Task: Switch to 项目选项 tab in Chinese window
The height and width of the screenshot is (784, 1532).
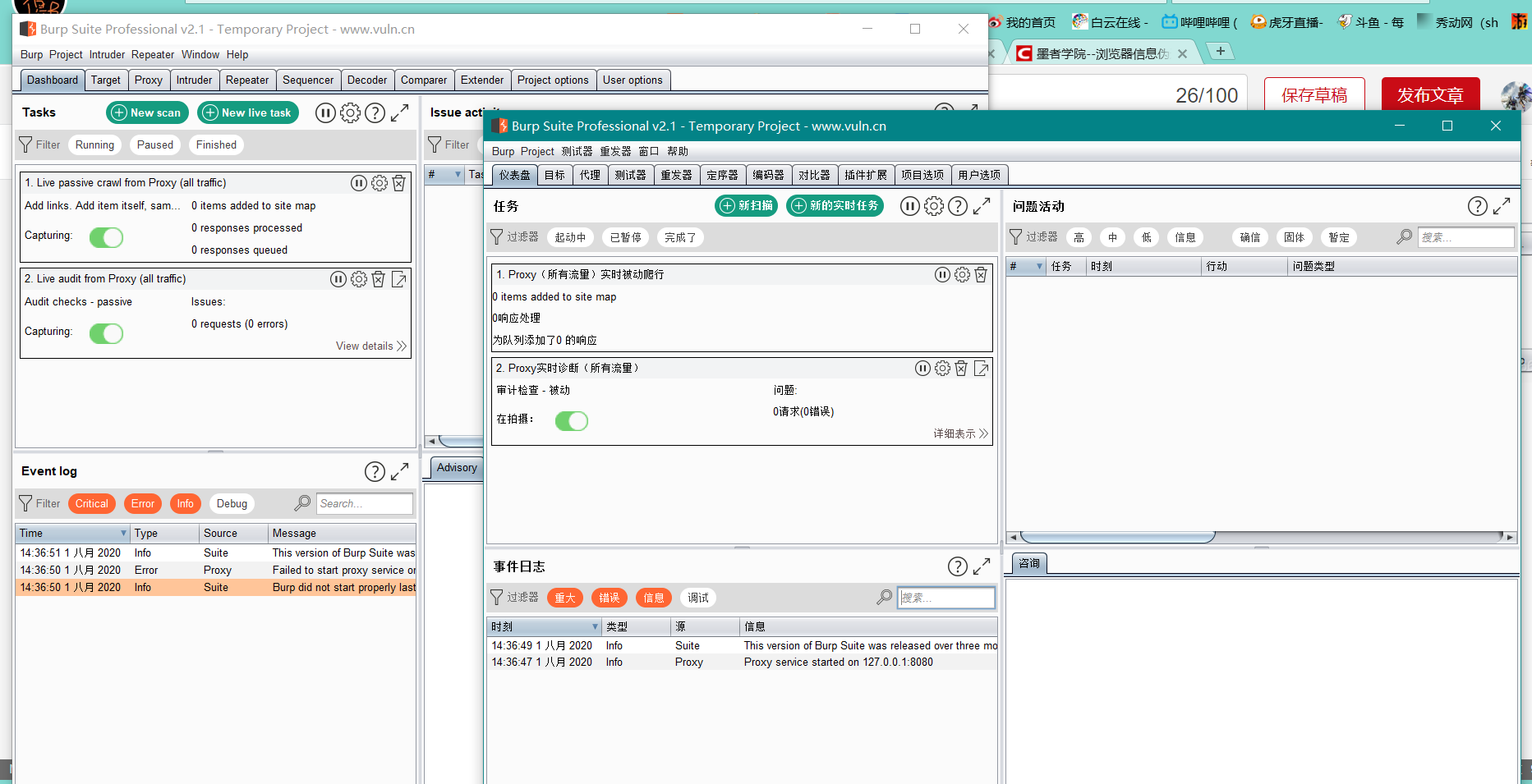Action: click(922, 175)
